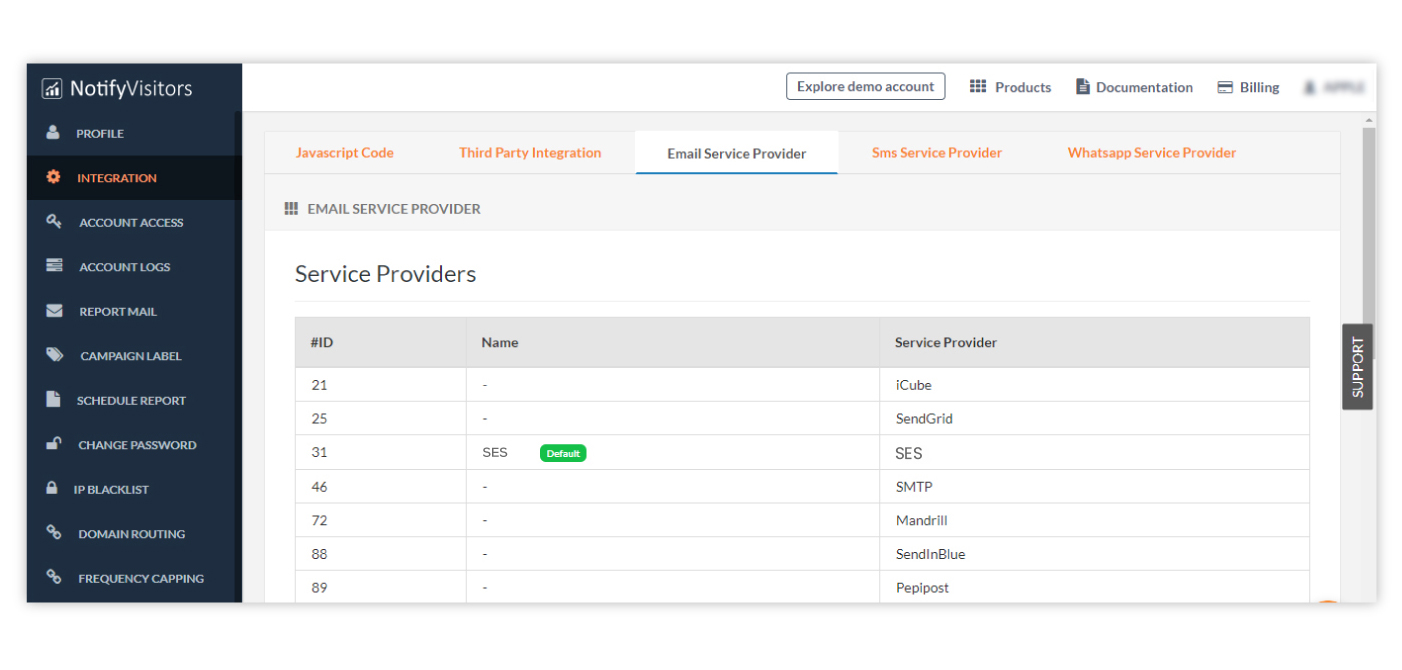Click ID 46 in the table
Screen dimensions: 1402x670
click(319, 487)
